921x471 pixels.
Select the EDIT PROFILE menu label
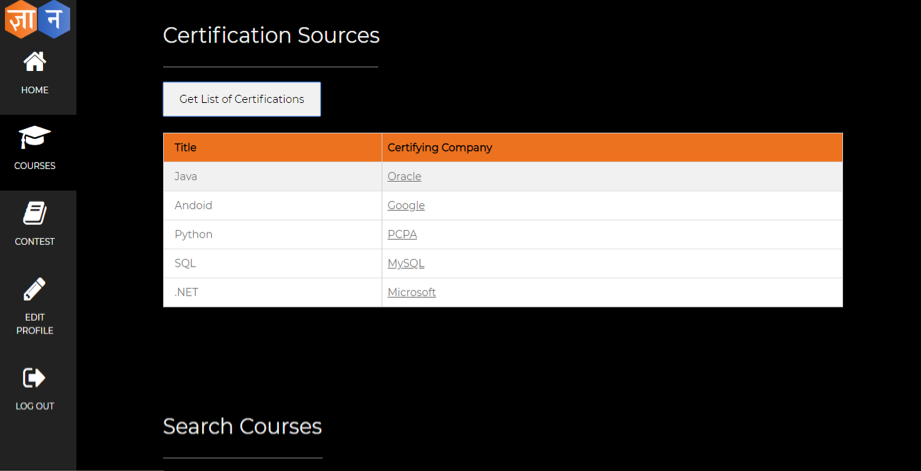35,324
